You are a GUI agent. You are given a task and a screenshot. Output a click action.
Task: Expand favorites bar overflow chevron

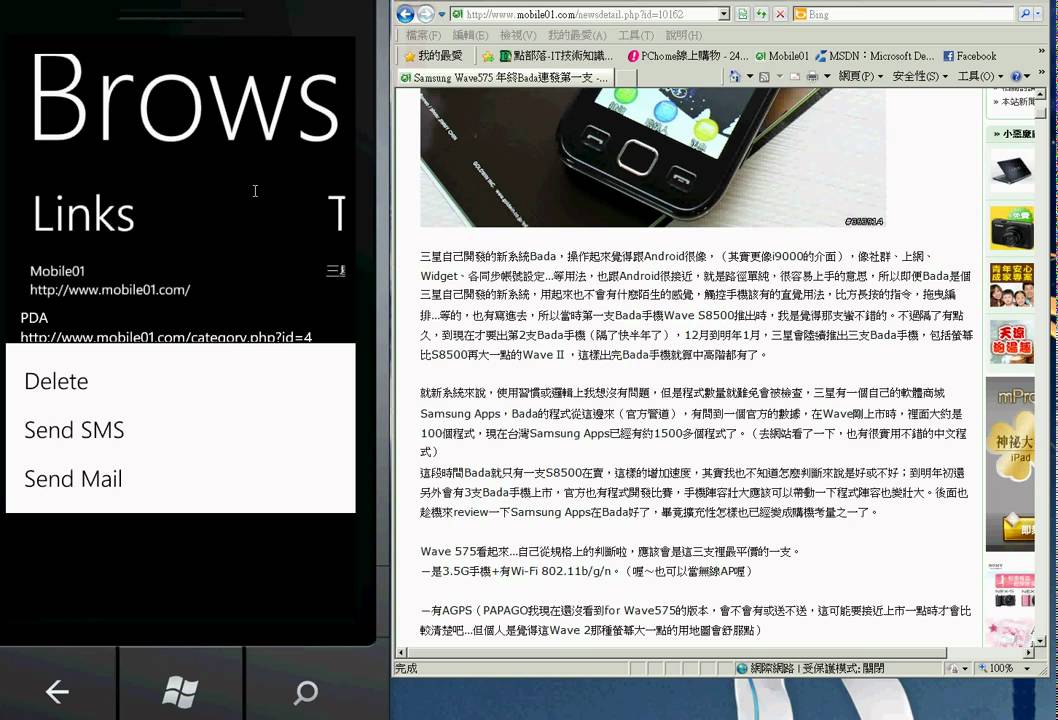pyautogui.click(x=1041, y=51)
